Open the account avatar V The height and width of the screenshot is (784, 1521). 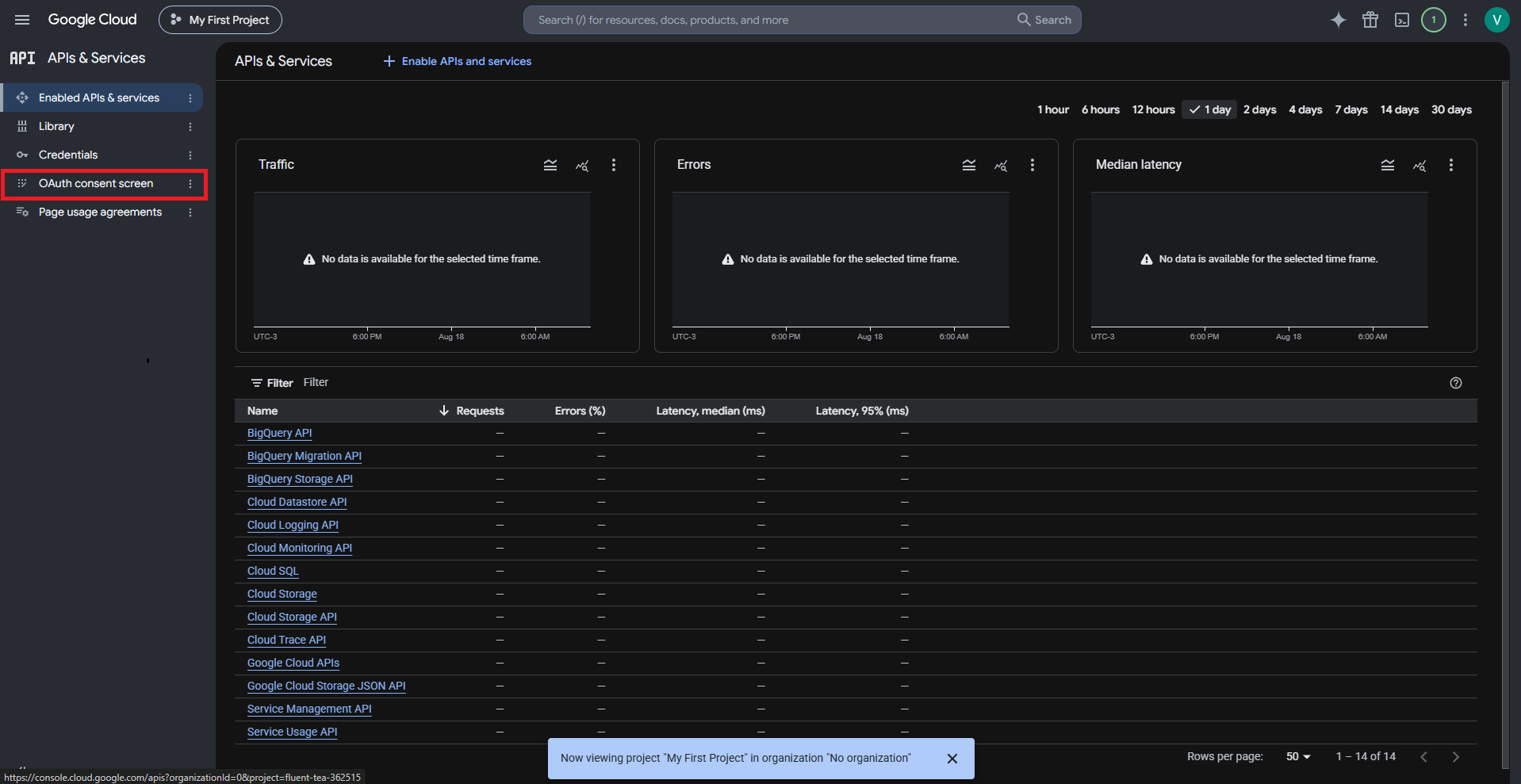[x=1496, y=20]
